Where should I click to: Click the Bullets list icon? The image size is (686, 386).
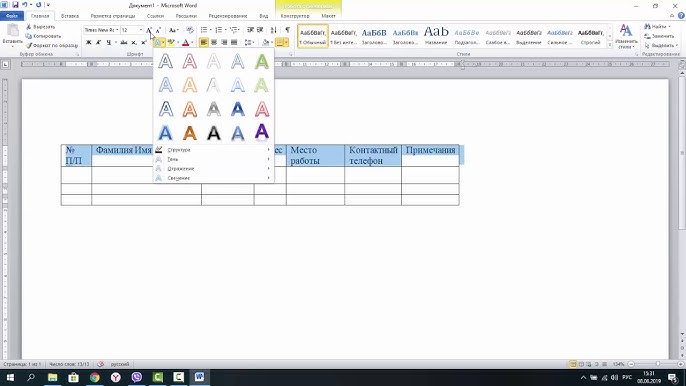204,30
